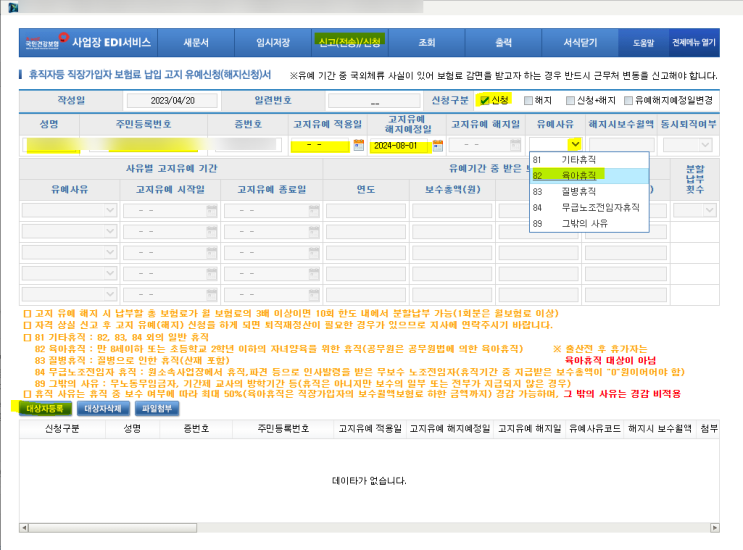Click horizontal scrollbar right arrow

pyautogui.click(x=715, y=527)
